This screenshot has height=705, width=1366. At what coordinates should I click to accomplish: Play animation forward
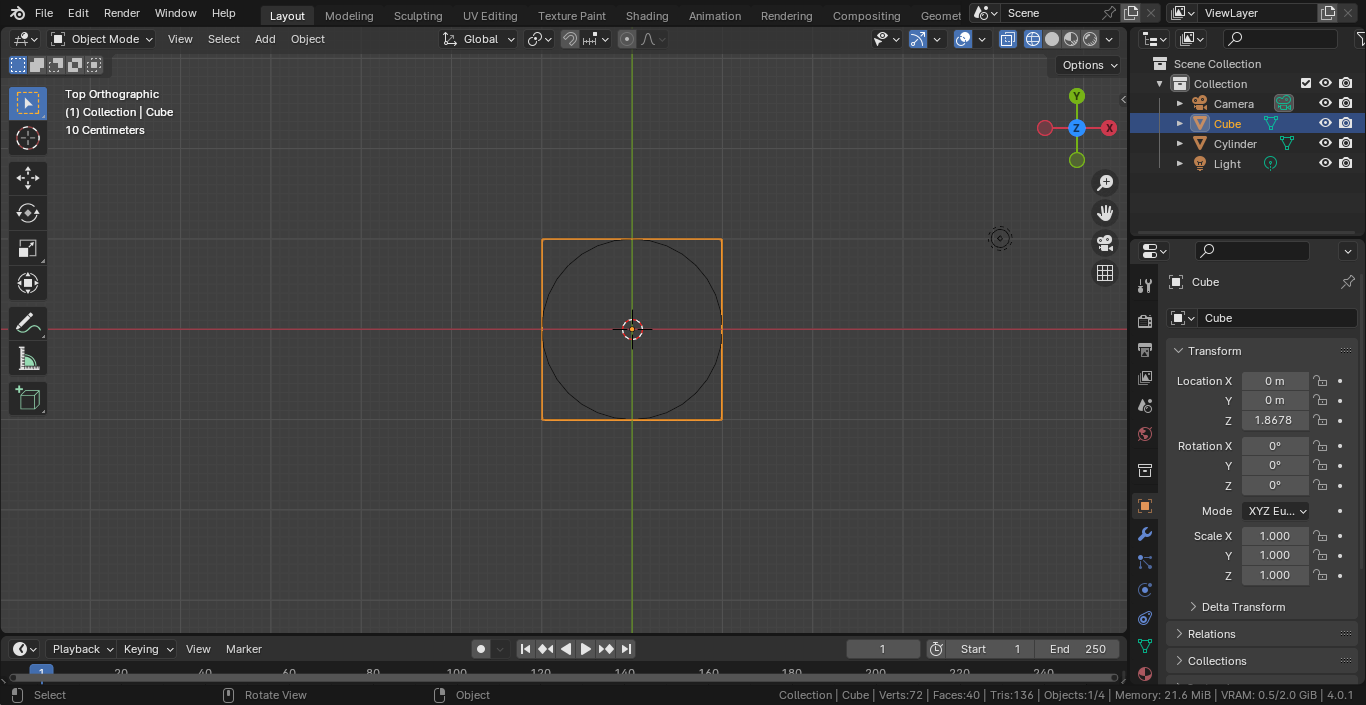(586, 649)
